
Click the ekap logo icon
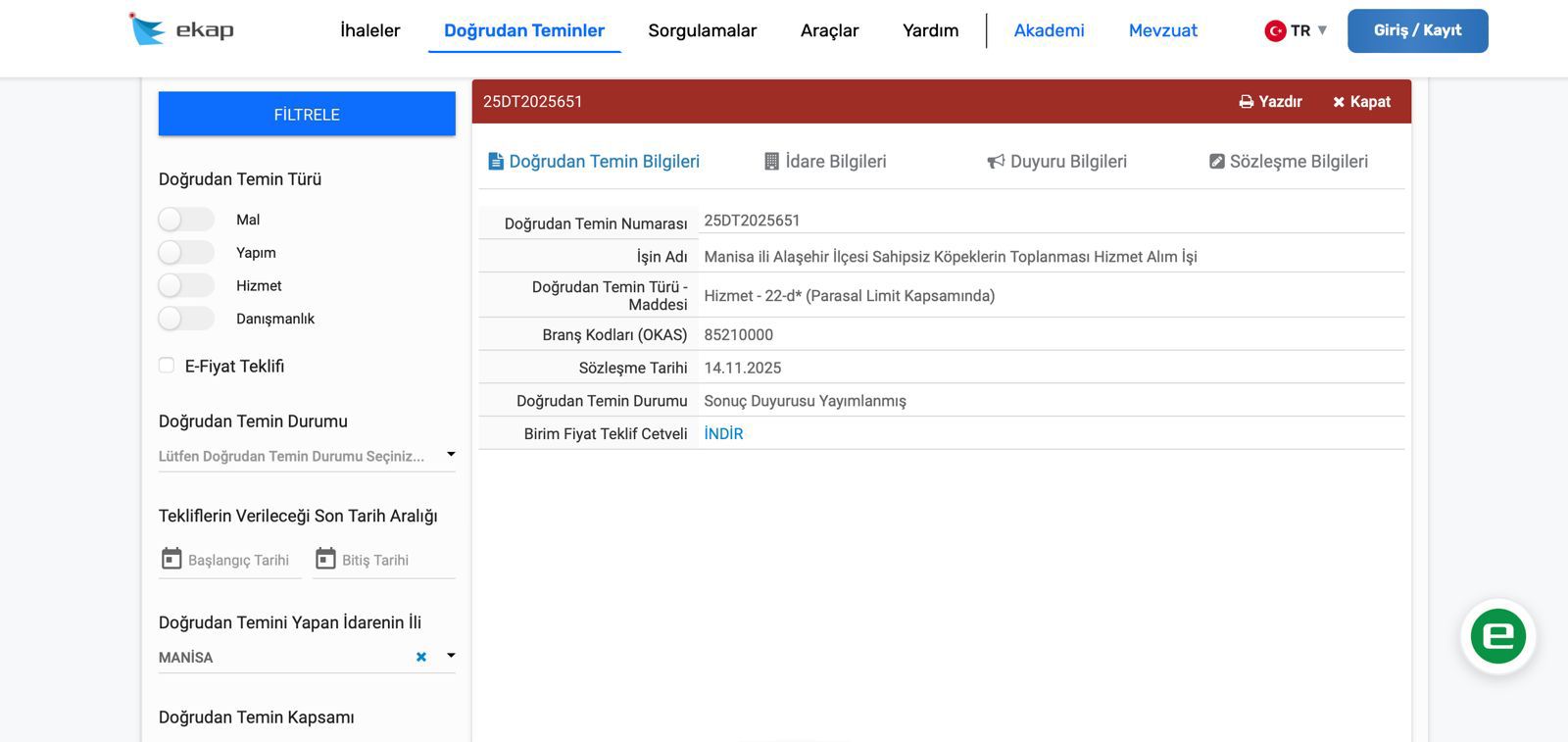[x=147, y=29]
